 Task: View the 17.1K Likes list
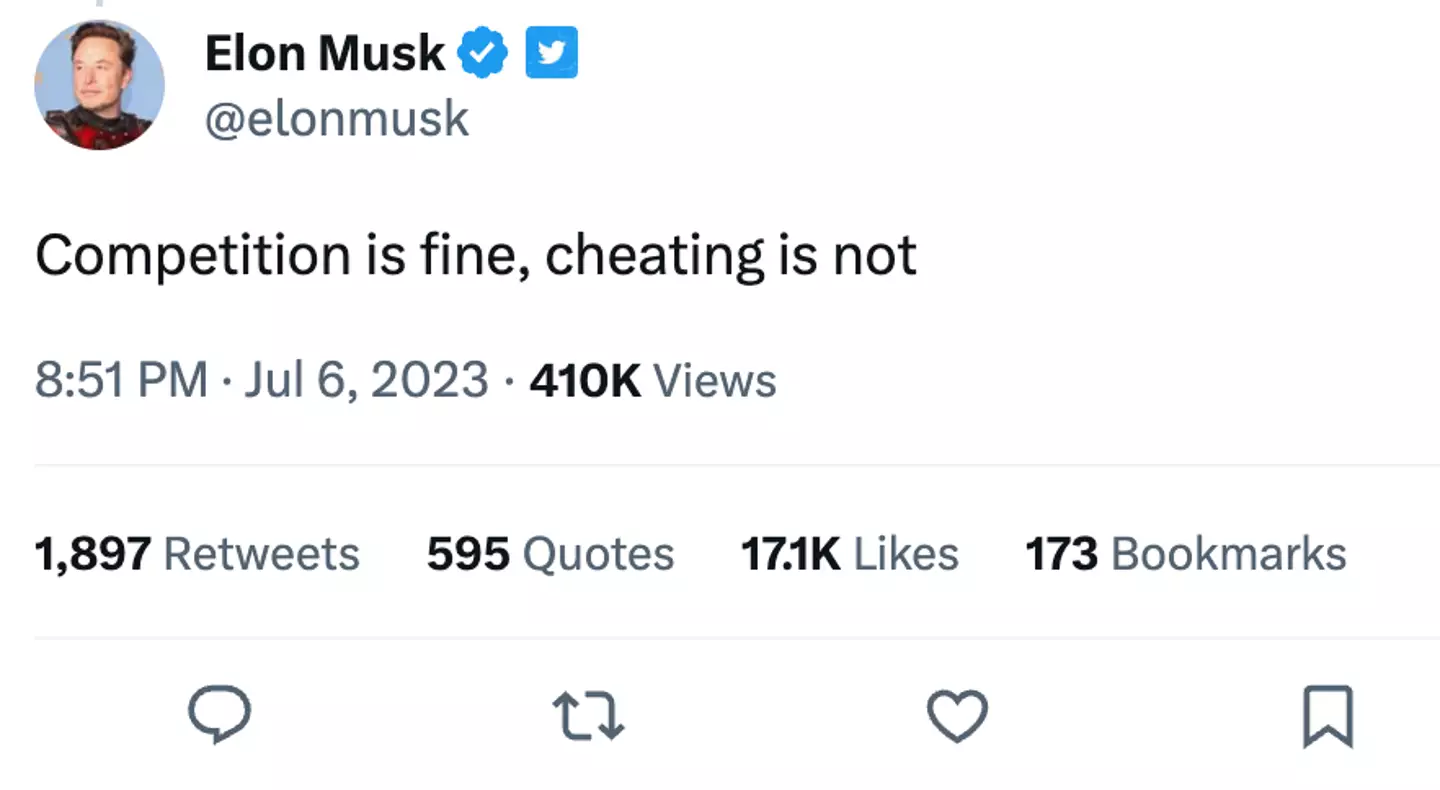point(850,553)
